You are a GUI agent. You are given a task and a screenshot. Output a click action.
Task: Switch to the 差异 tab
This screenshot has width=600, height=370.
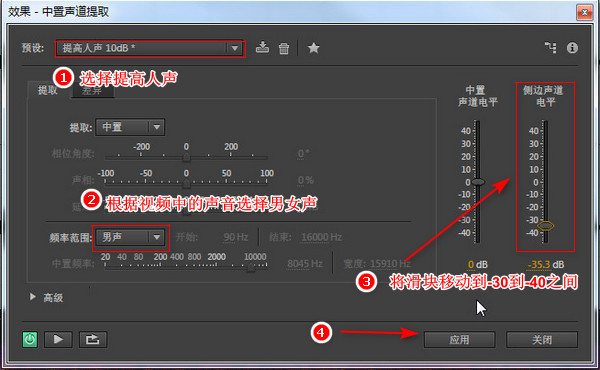pos(92,91)
